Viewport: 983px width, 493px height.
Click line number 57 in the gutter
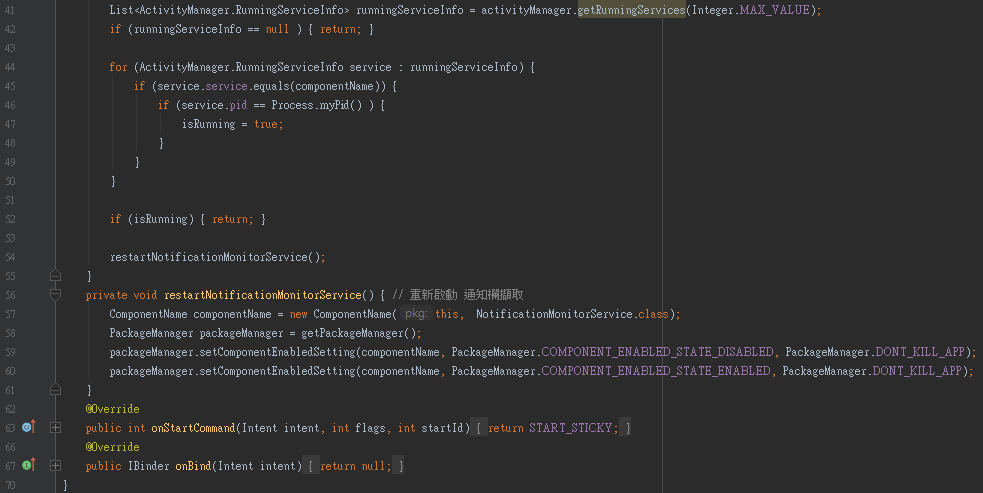tap(10, 314)
